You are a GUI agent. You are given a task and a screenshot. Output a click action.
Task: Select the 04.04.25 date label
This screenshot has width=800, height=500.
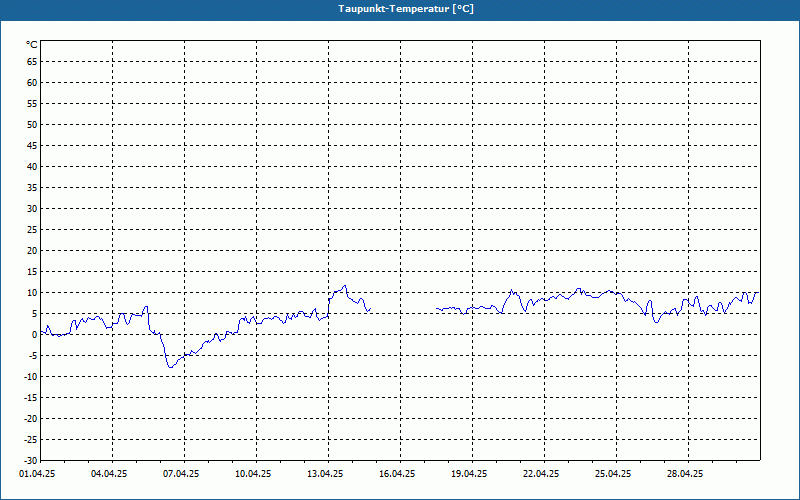pos(109,474)
